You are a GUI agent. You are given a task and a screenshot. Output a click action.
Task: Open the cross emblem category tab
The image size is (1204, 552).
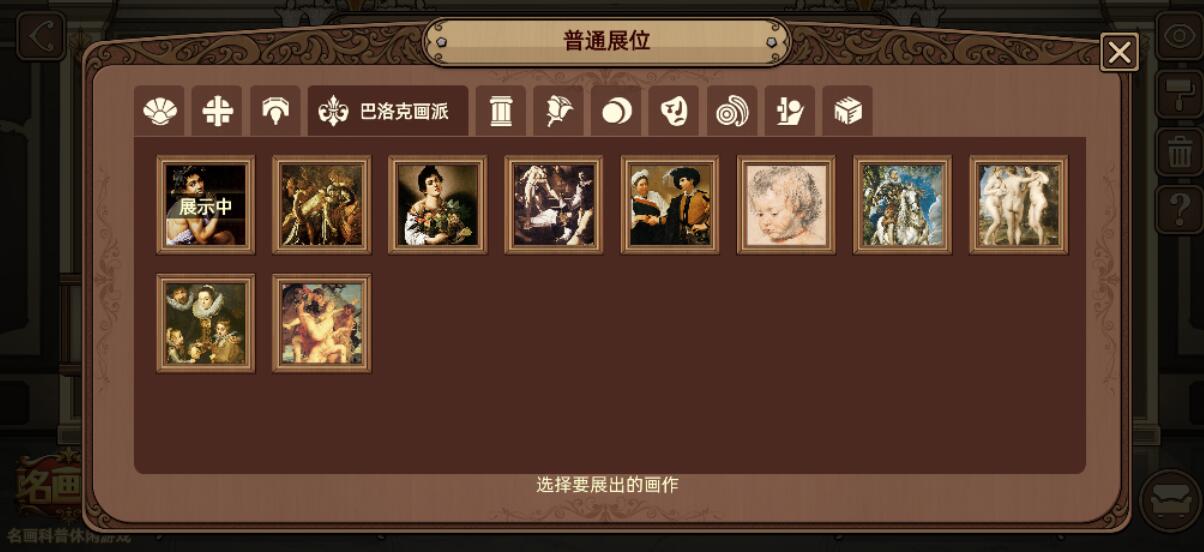tap(217, 112)
